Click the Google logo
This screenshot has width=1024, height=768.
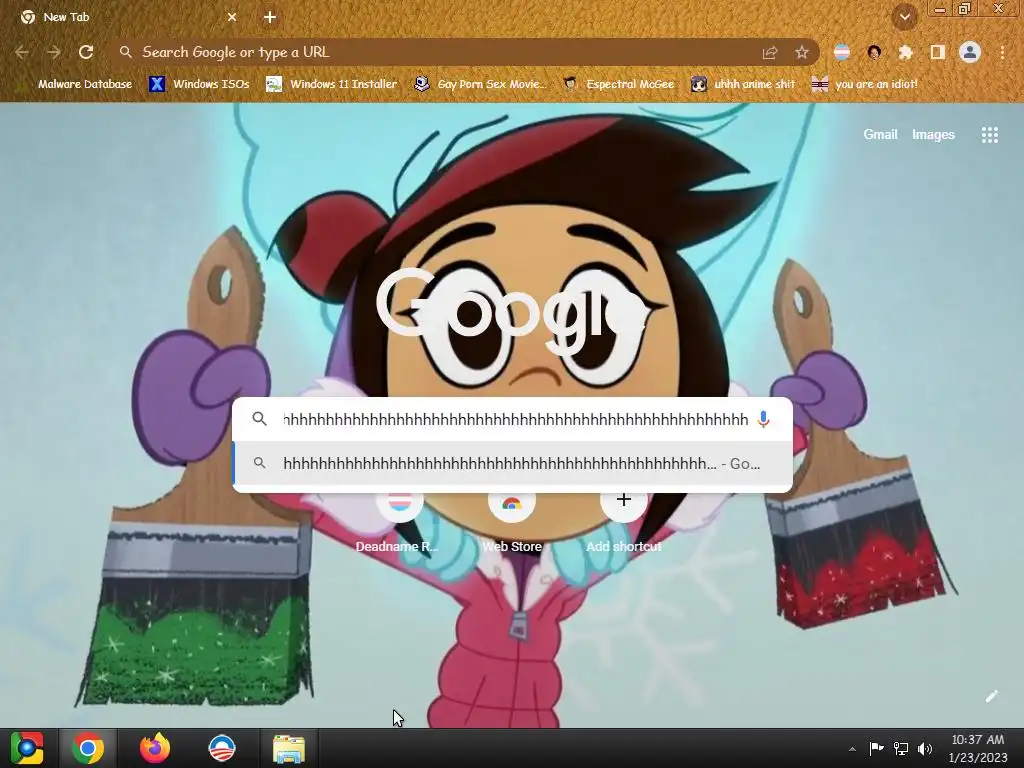pyautogui.click(x=512, y=312)
